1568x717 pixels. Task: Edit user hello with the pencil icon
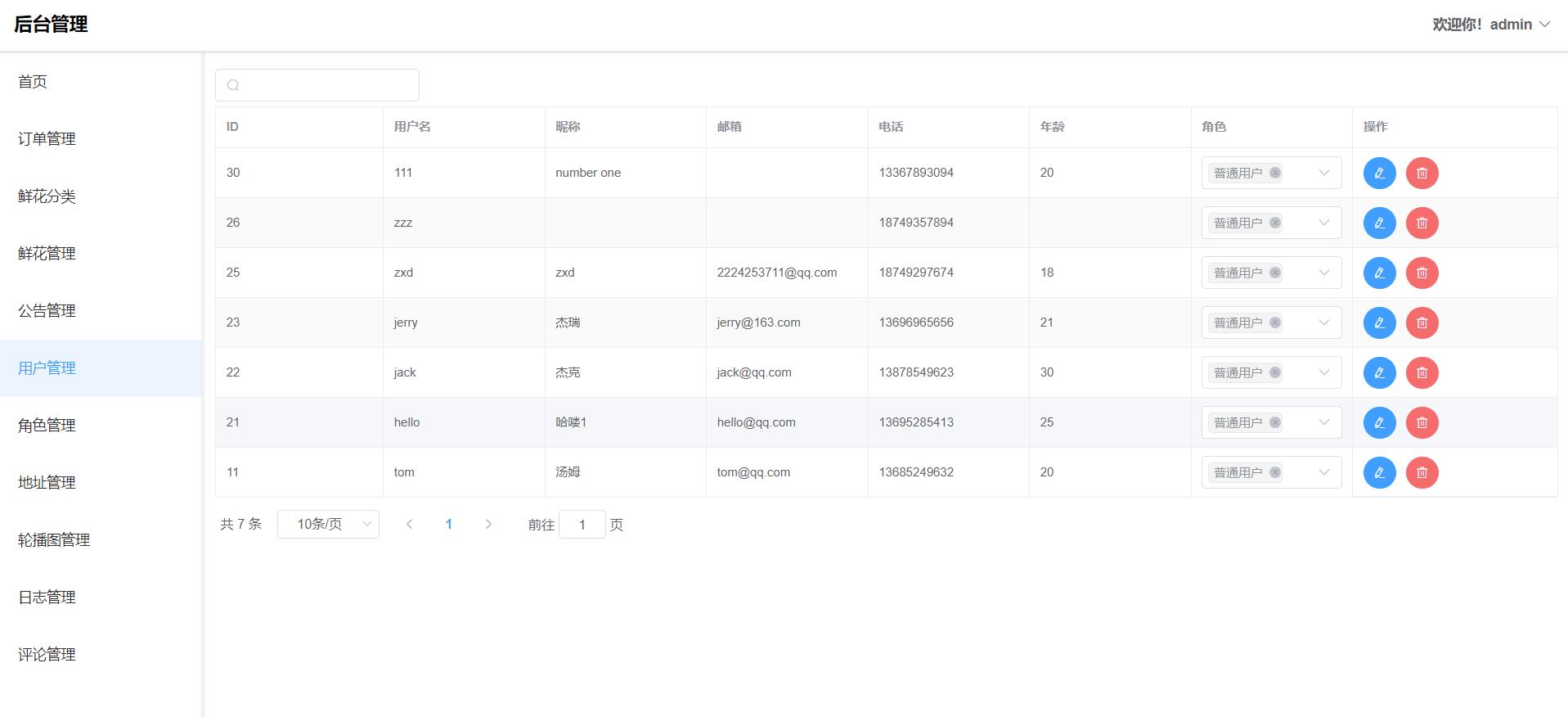[x=1379, y=422]
